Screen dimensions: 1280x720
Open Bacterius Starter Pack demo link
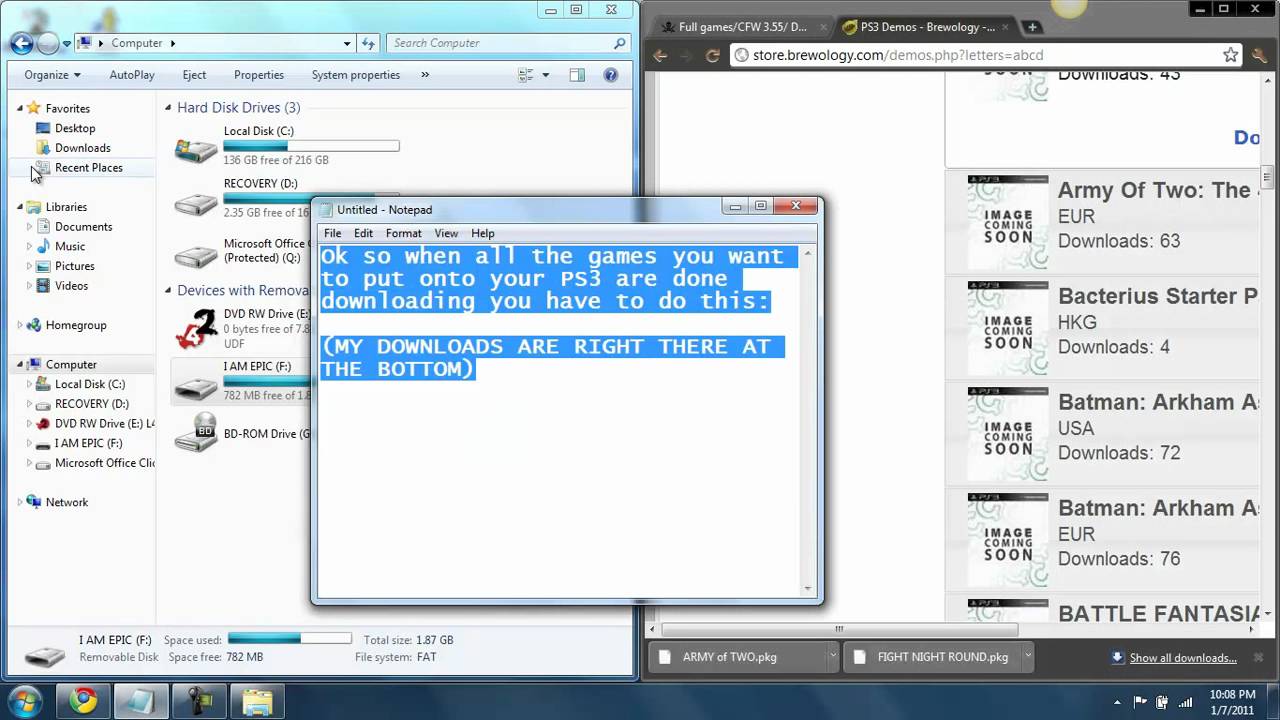click(1158, 296)
